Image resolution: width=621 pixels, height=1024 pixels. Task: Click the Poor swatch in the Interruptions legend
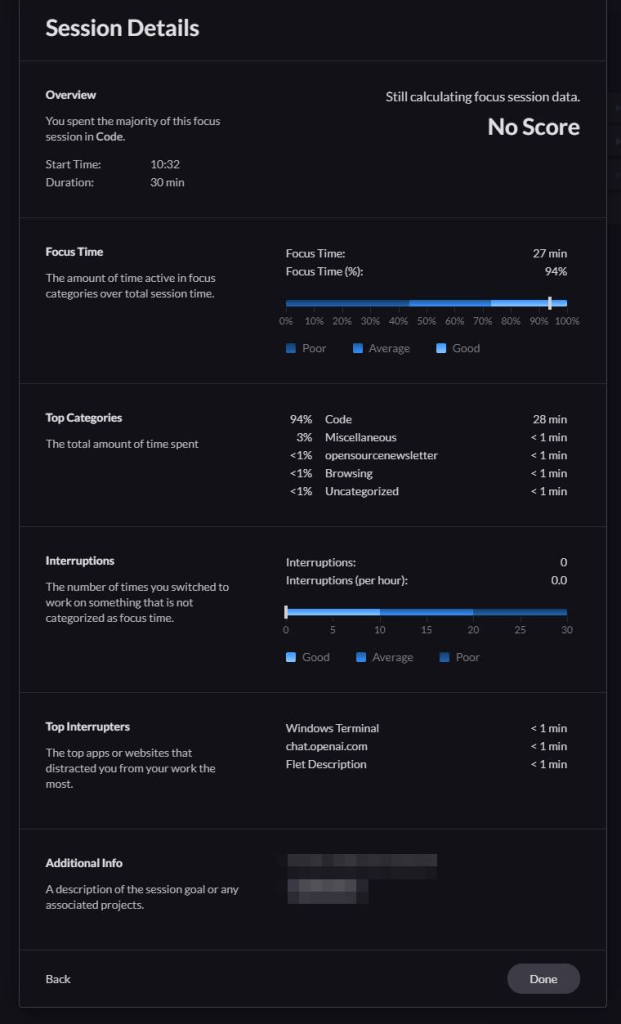[x=444, y=658]
